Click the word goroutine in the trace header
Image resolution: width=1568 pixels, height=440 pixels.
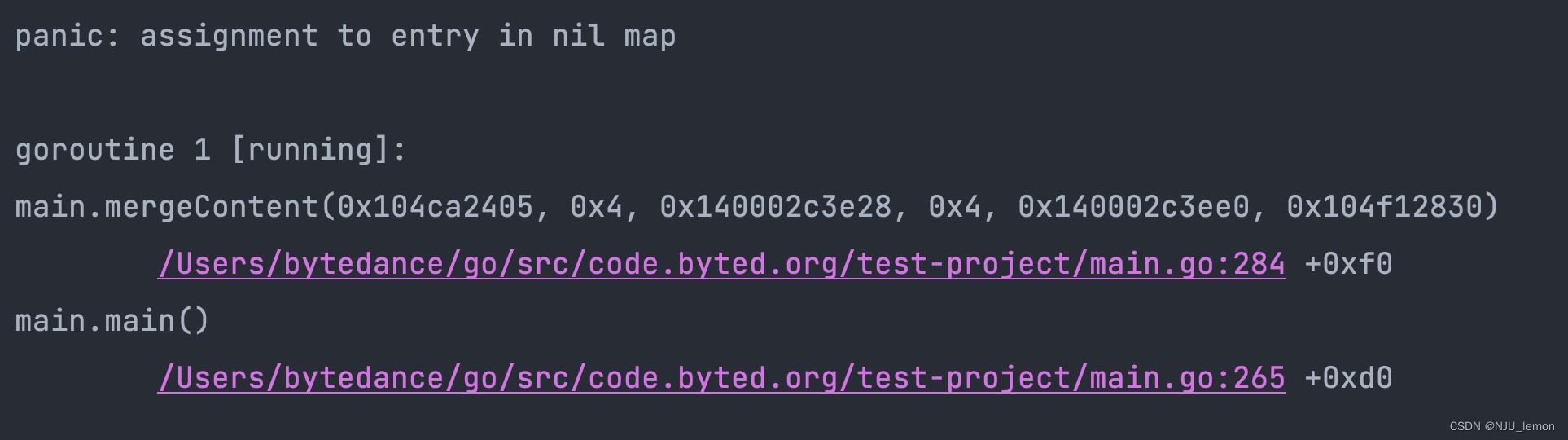(94, 150)
